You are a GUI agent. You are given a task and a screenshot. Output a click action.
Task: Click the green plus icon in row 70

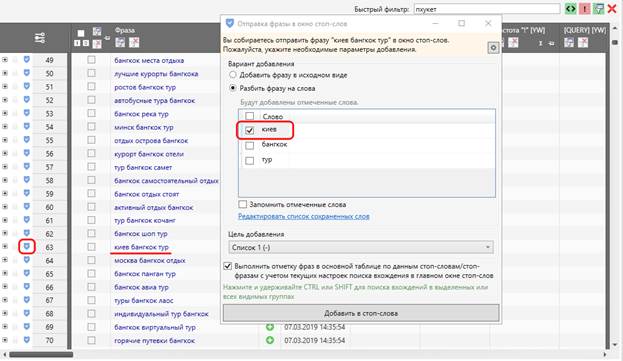(270, 340)
